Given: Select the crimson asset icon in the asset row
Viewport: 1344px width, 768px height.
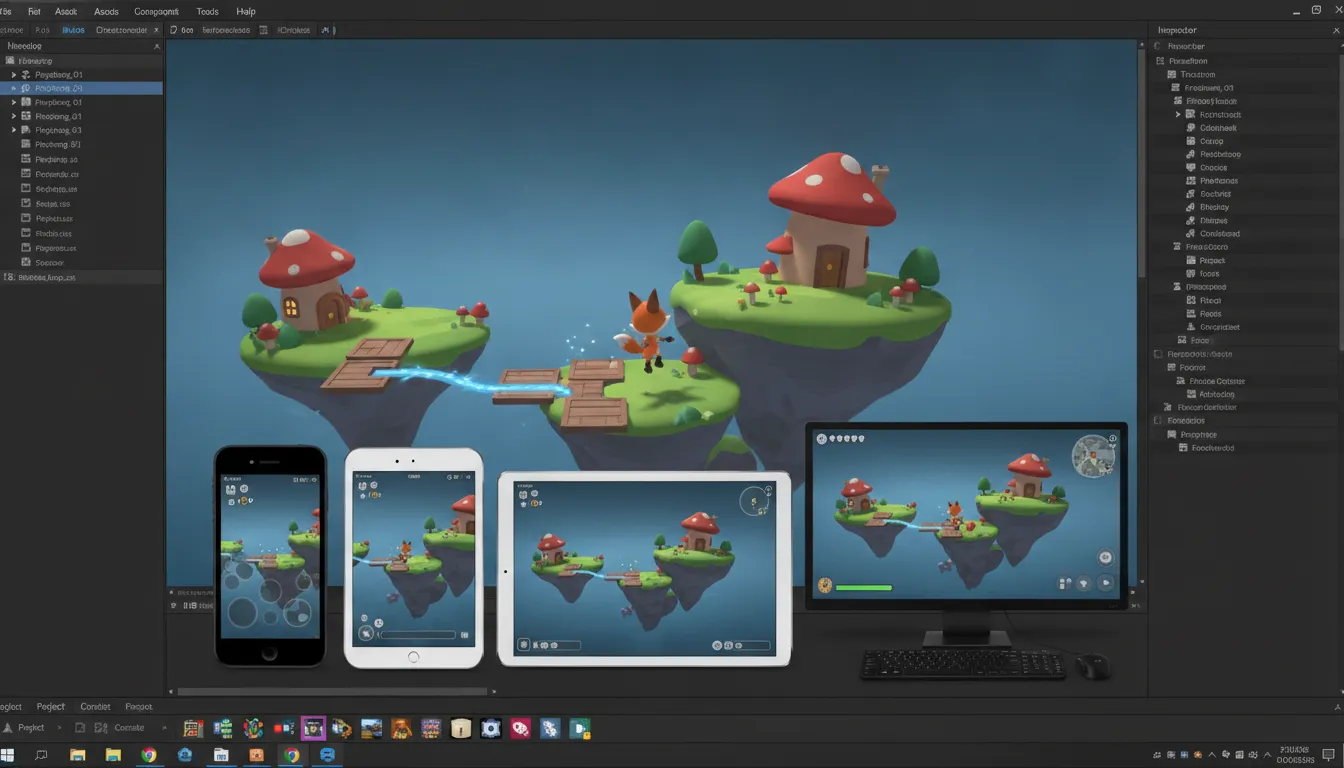Looking at the screenshot, I should pyautogui.click(x=520, y=728).
